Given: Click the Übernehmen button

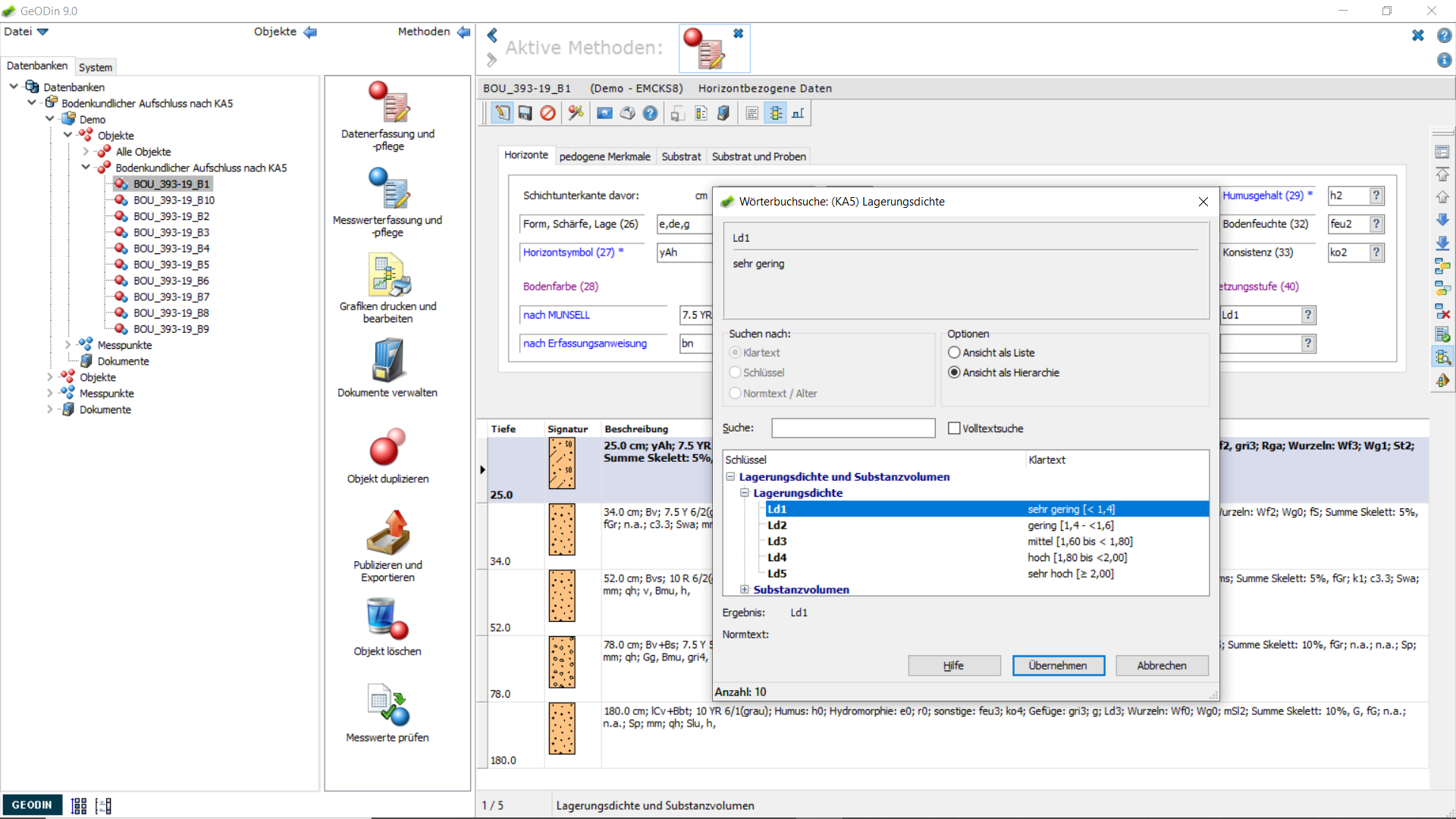Looking at the screenshot, I should coord(1058,665).
